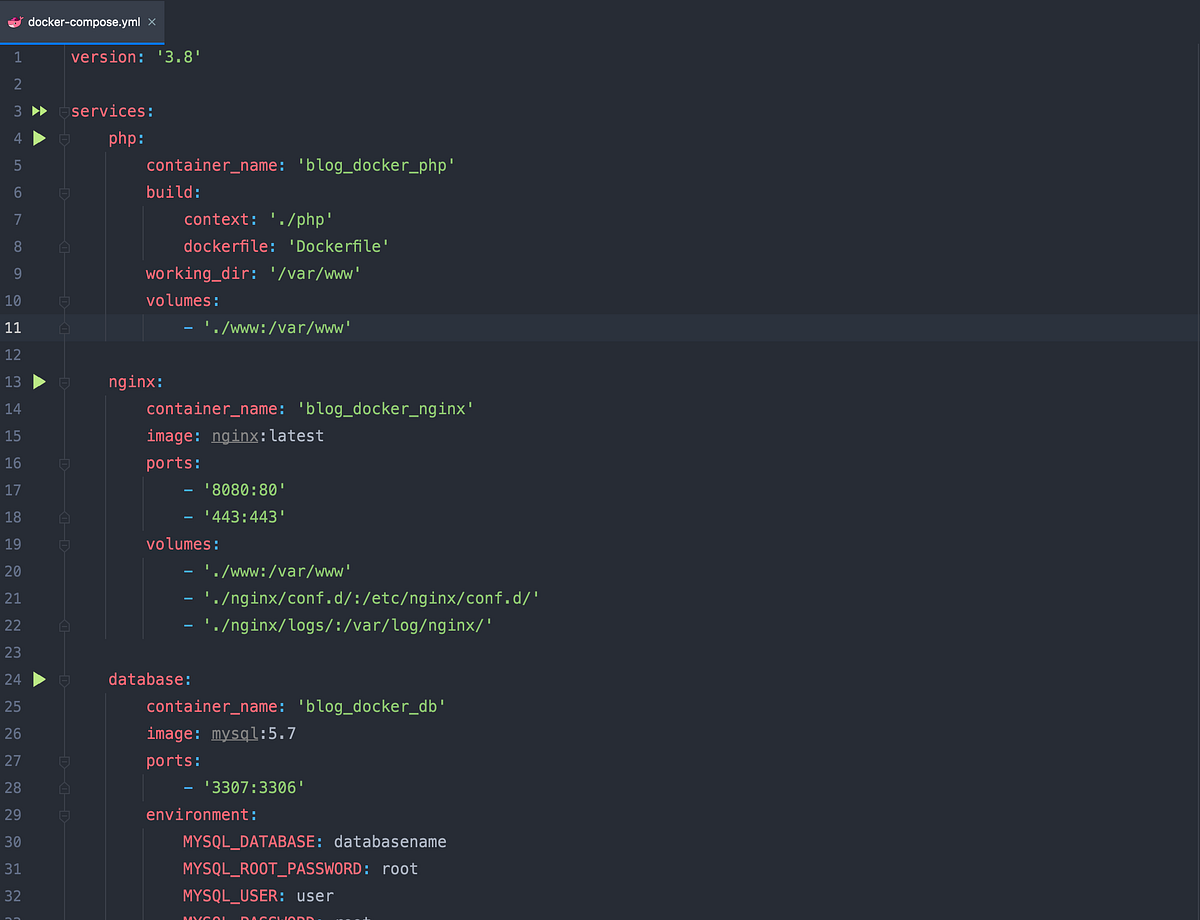The image size is (1200, 920).
Task: Collapse the nginx volumes block fold marker
Action: [63, 544]
